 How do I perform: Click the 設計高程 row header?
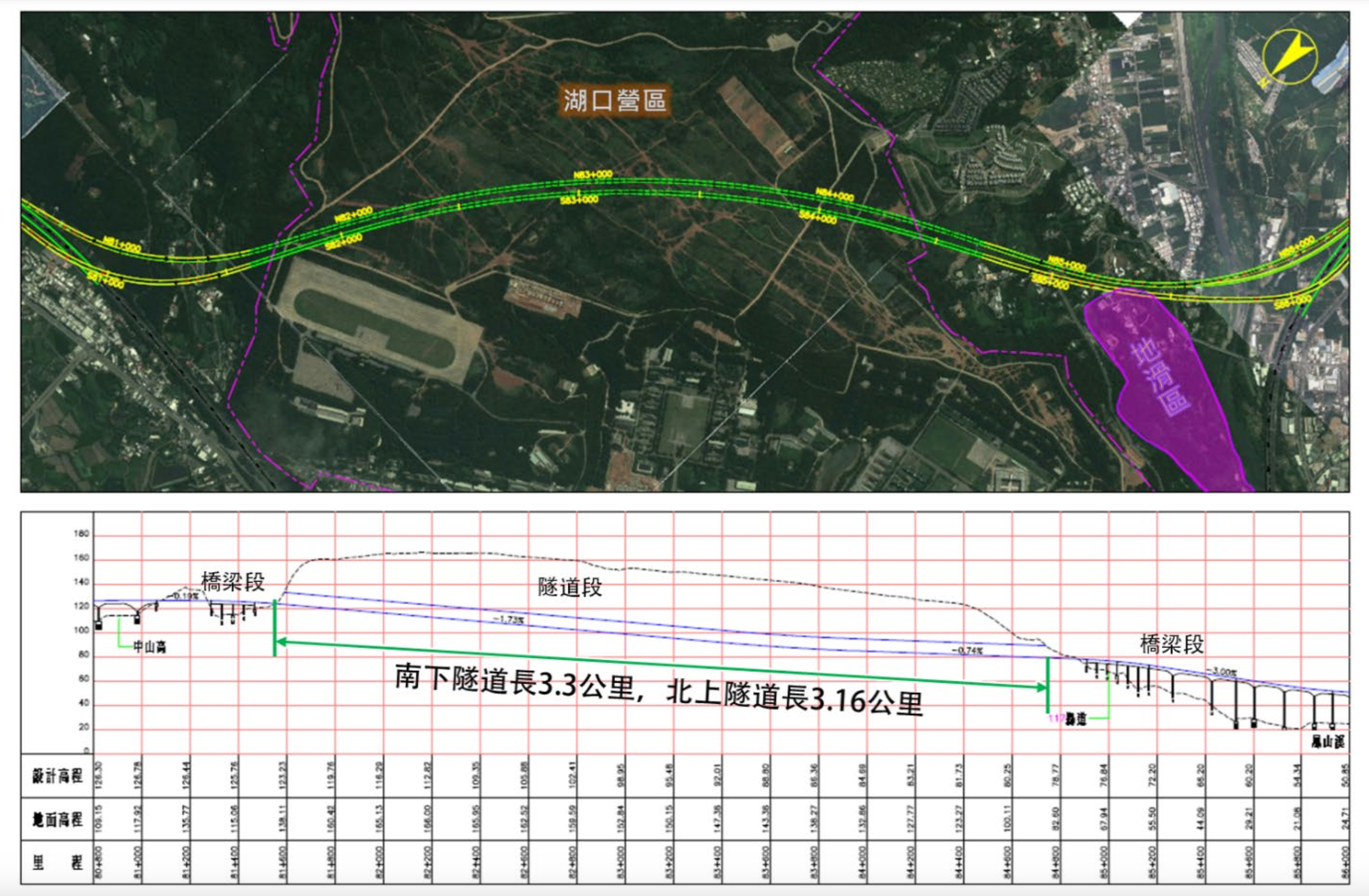pyautogui.click(x=57, y=776)
